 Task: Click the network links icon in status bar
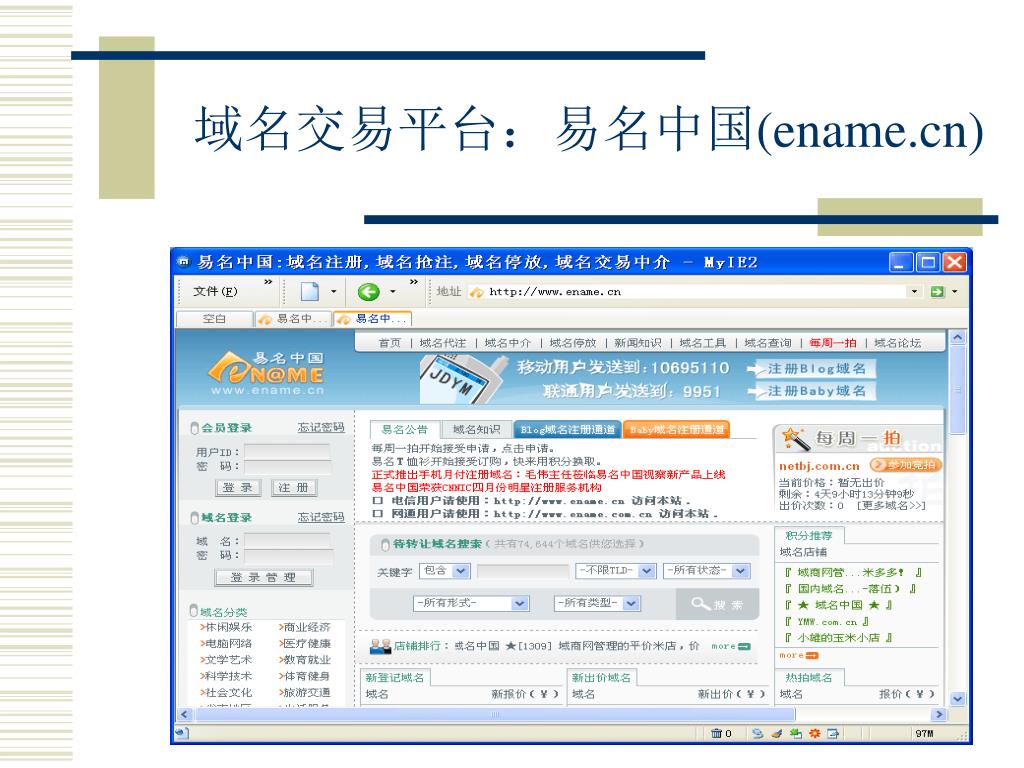click(758, 733)
